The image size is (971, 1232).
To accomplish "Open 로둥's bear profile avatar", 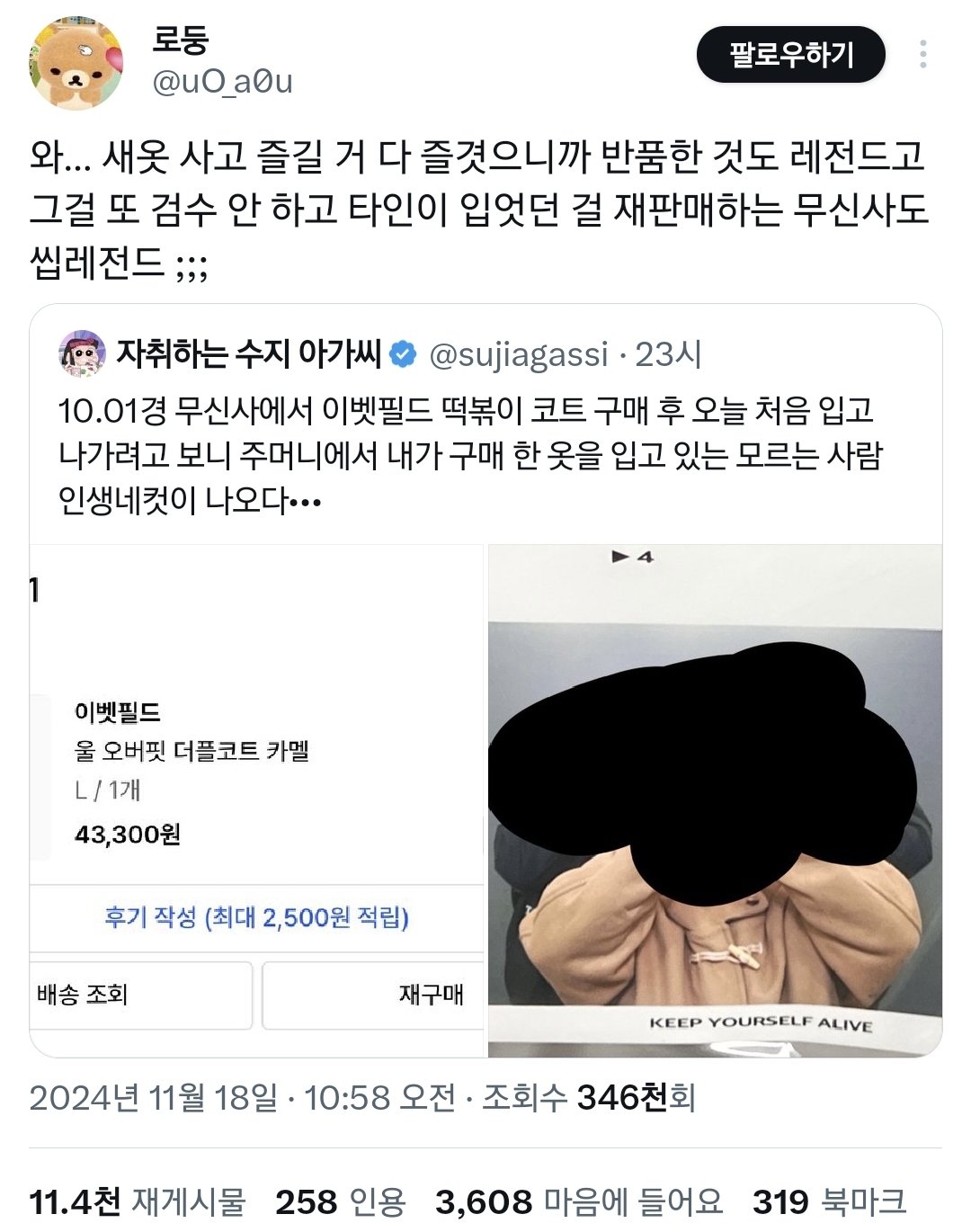I will 76,63.
